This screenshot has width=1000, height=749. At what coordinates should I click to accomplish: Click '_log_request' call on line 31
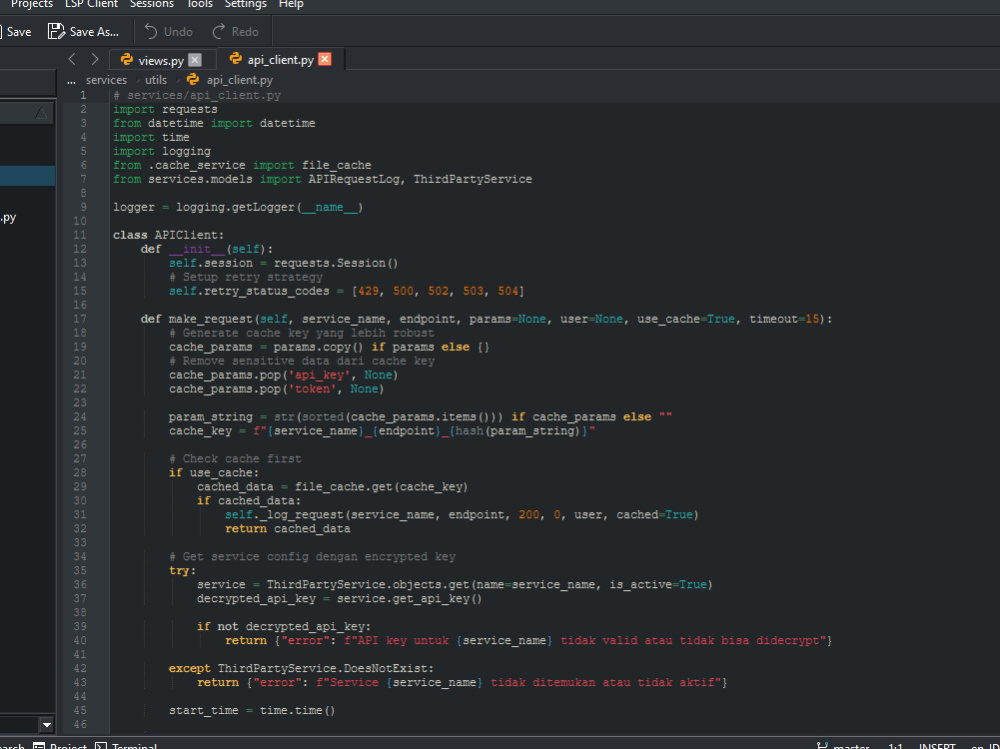[302, 515]
